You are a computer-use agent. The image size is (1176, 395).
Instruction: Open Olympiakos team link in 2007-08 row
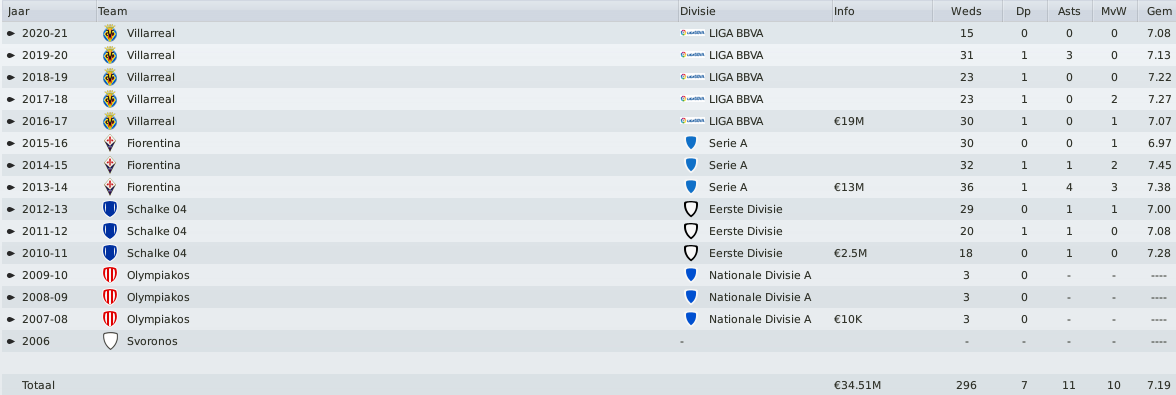[x=158, y=319]
